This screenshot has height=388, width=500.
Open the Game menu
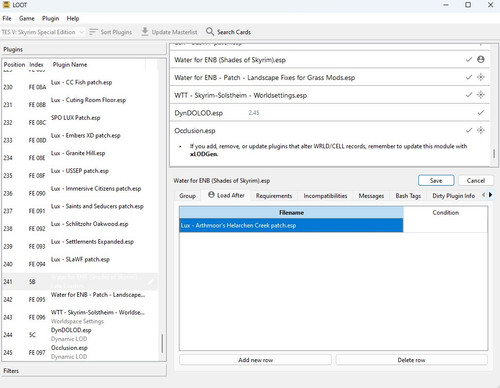pyautogui.click(x=27, y=18)
